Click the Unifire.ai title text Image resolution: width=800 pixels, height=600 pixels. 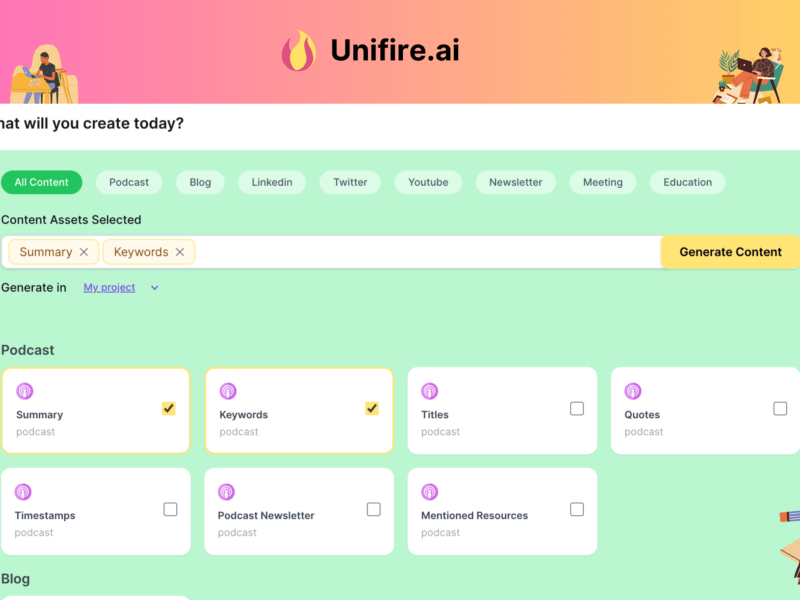click(395, 50)
